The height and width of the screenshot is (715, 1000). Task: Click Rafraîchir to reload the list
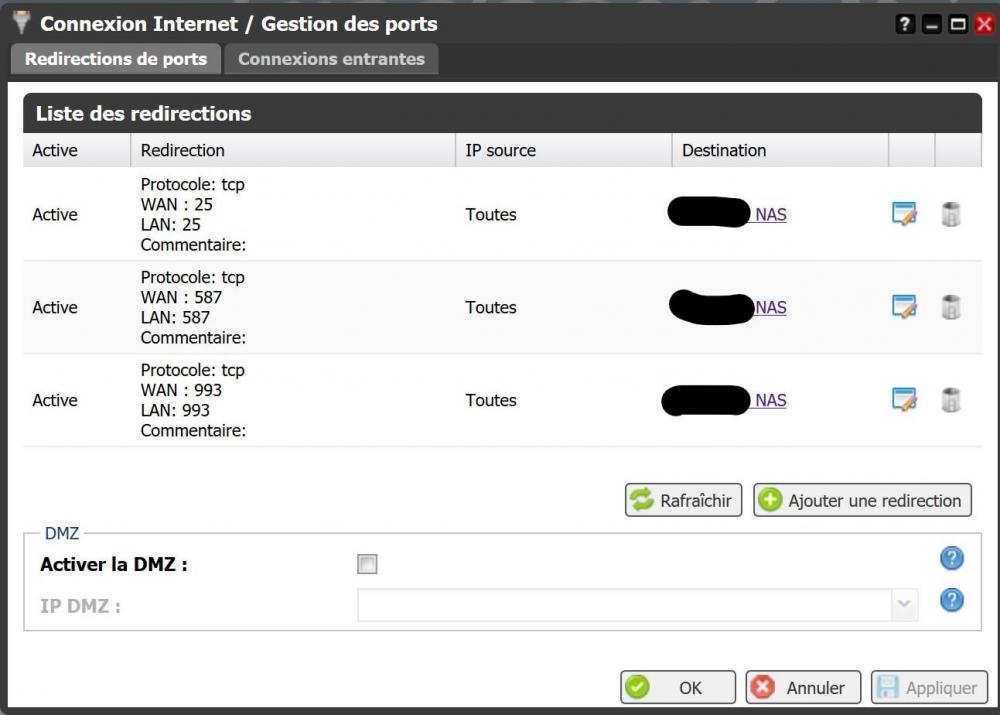pyautogui.click(x=684, y=500)
